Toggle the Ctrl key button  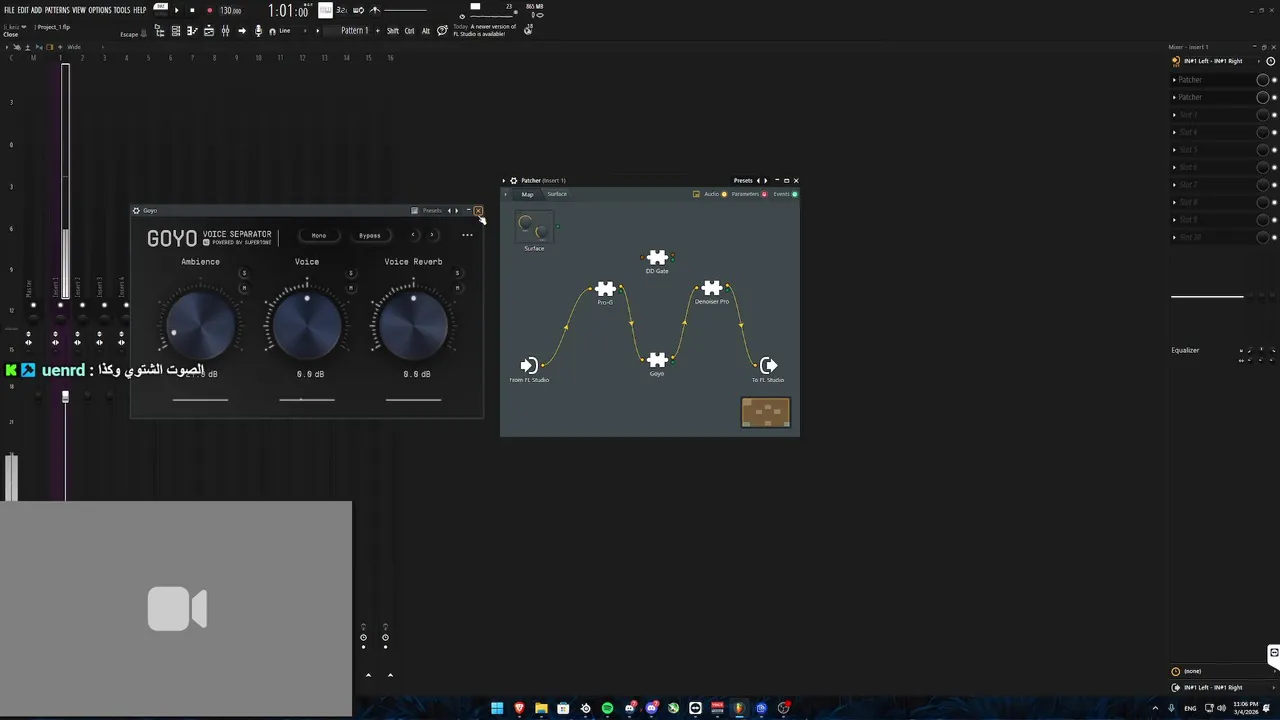pyautogui.click(x=410, y=31)
